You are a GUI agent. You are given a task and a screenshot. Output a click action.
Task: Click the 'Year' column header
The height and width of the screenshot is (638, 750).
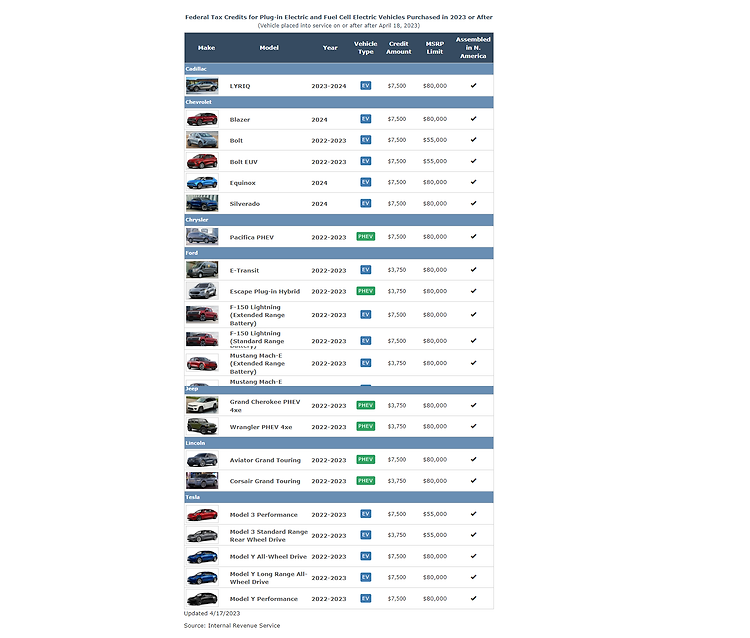(x=330, y=48)
